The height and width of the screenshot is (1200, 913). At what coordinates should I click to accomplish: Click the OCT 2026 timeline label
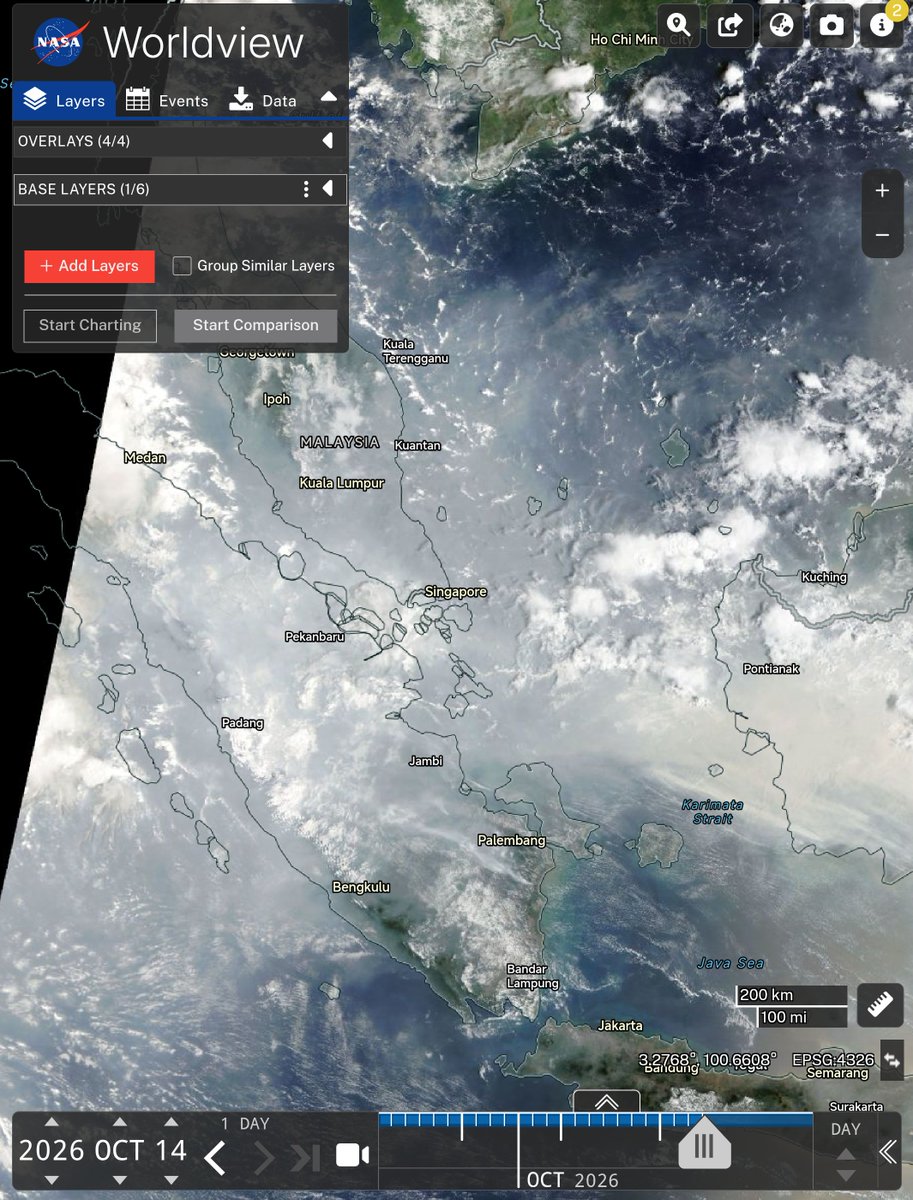(x=573, y=1181)
